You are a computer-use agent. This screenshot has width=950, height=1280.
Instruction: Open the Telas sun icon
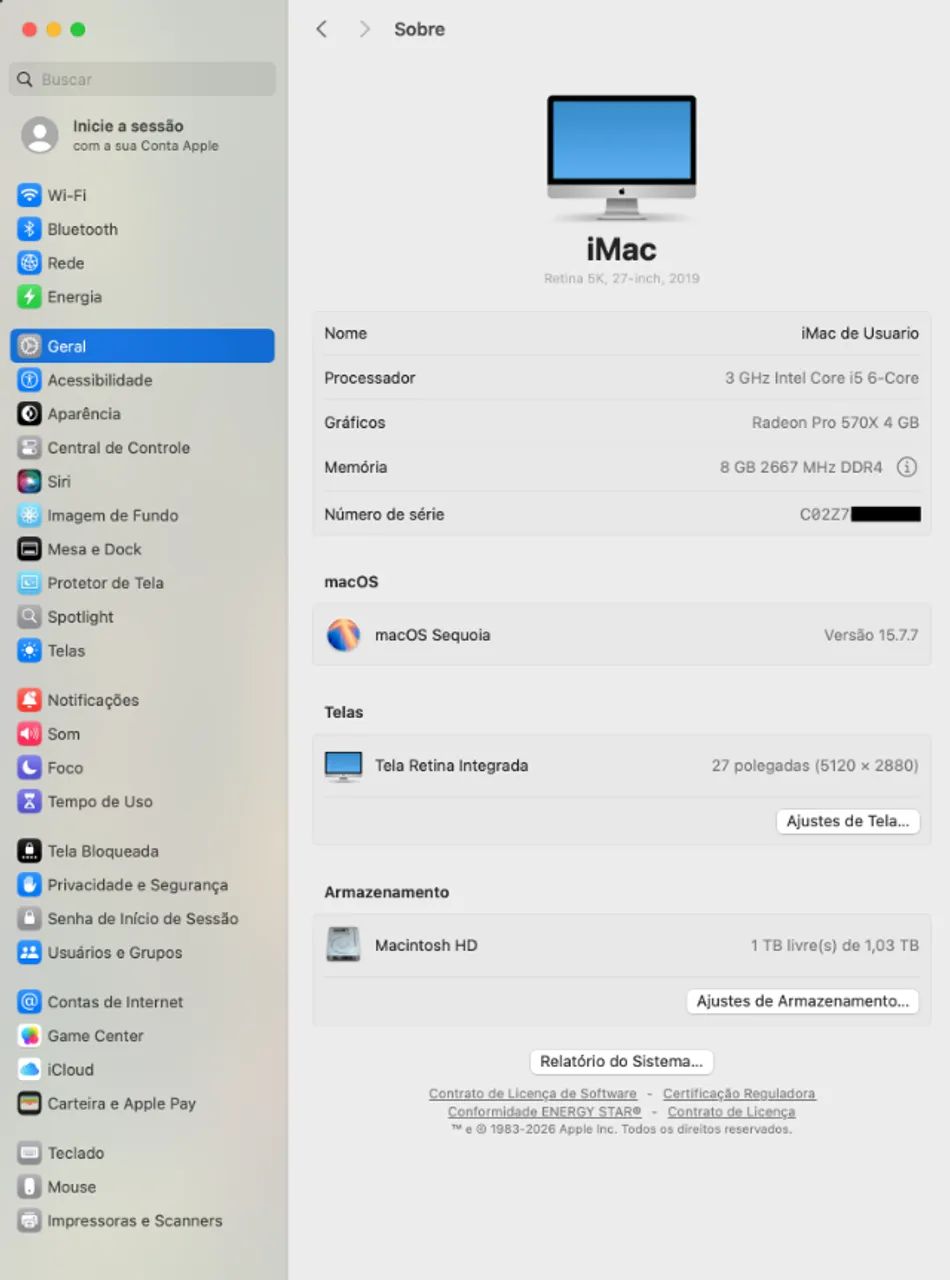click(x=30, y=651)
